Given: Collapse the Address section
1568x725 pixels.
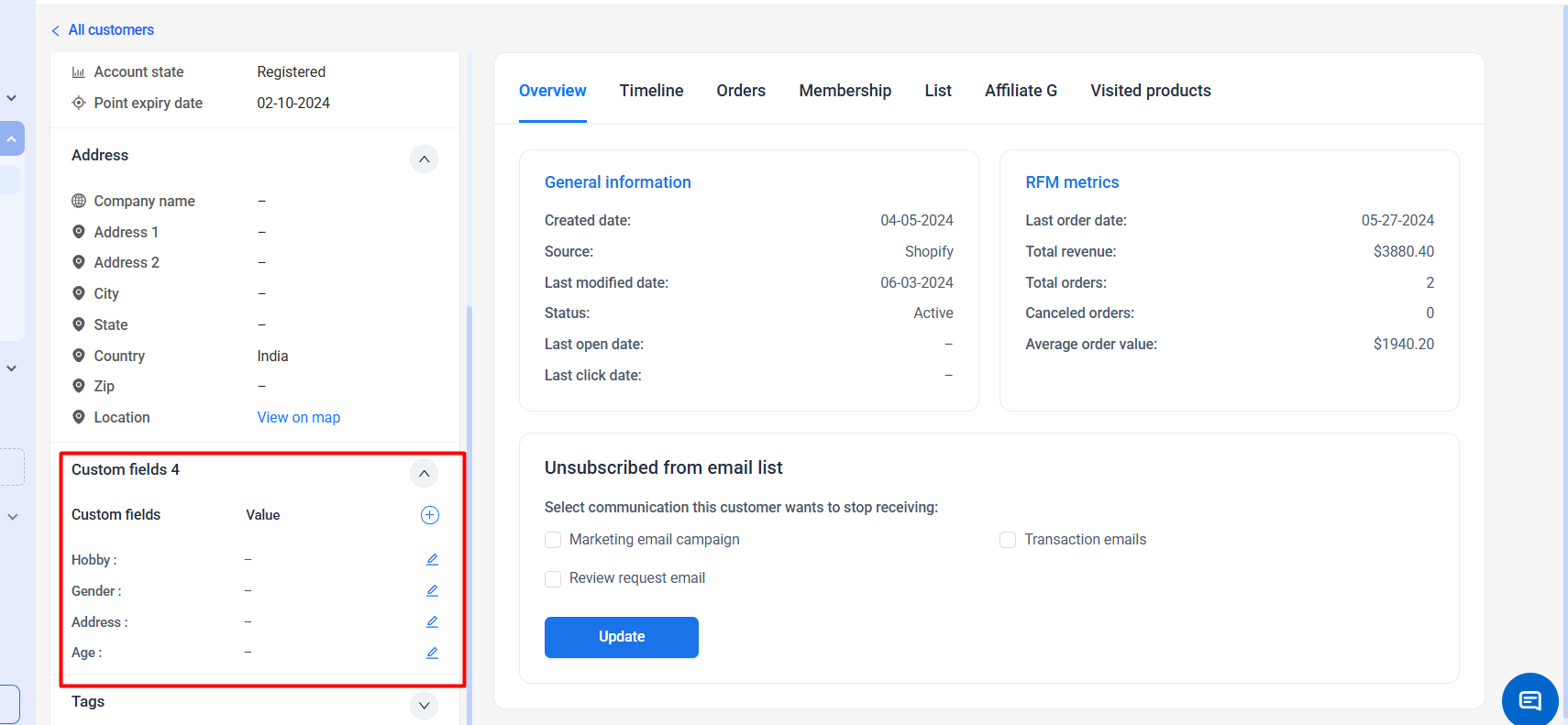Looking at the screenshot, I should [424, 159].
